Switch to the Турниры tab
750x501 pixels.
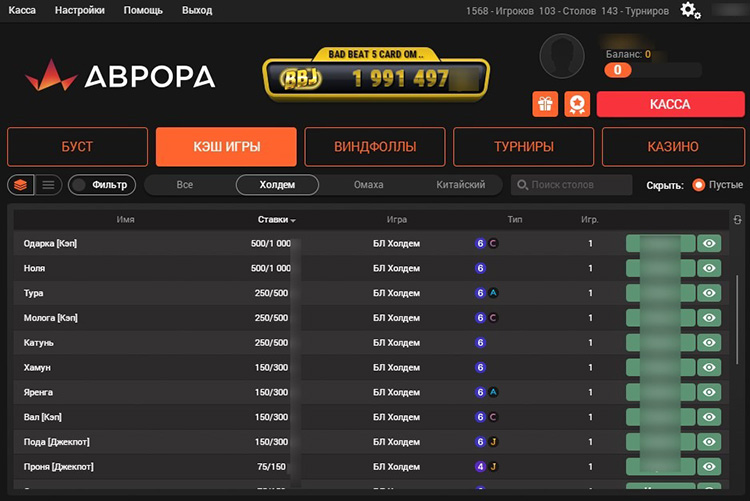[x=523, y=147]
